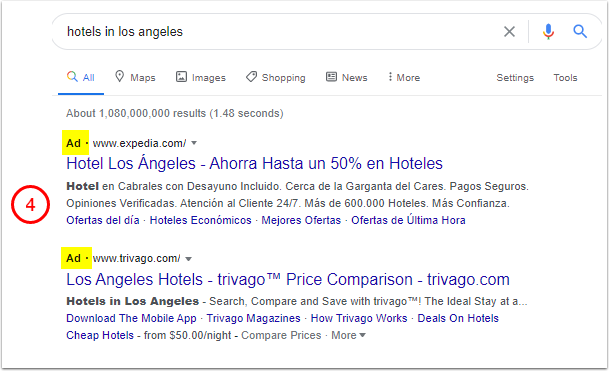Click the Images tab picture icon

coord(181,77)
